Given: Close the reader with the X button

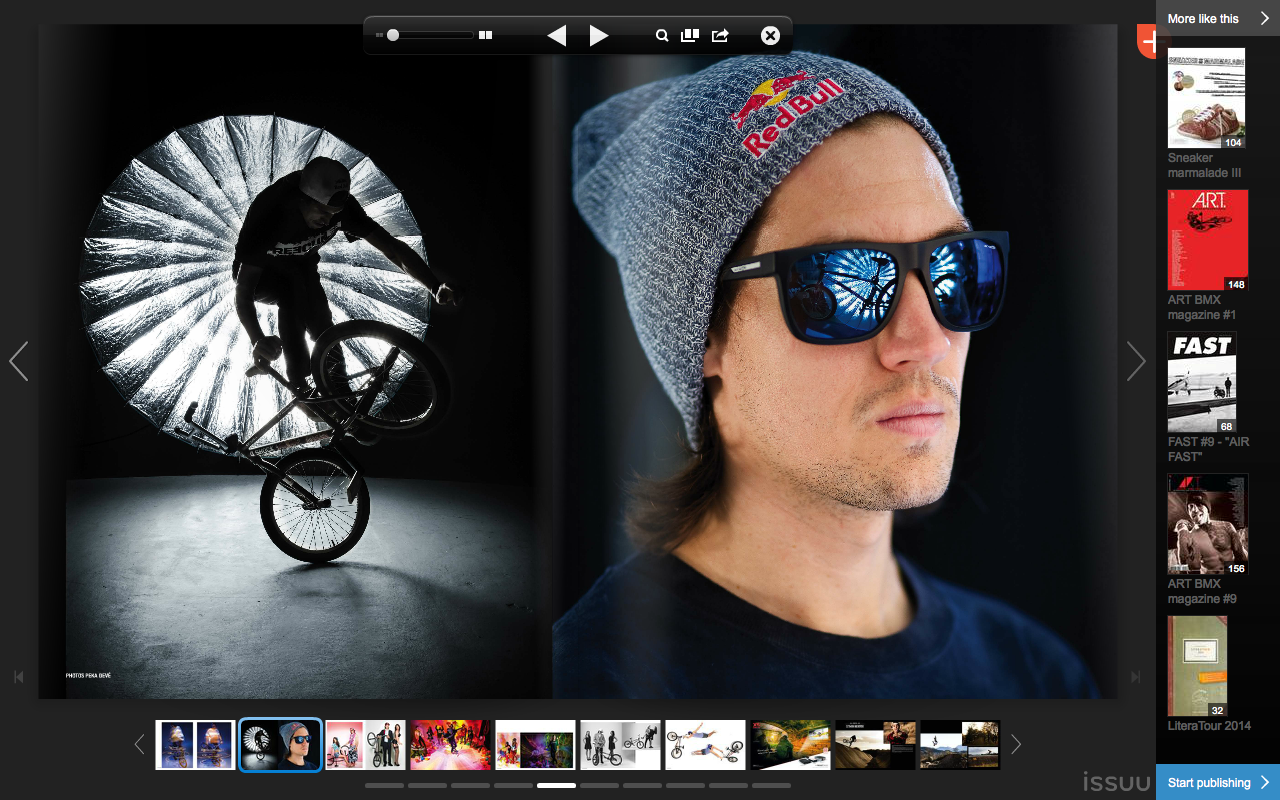Looking at the screenshot, I should point(770,36).
